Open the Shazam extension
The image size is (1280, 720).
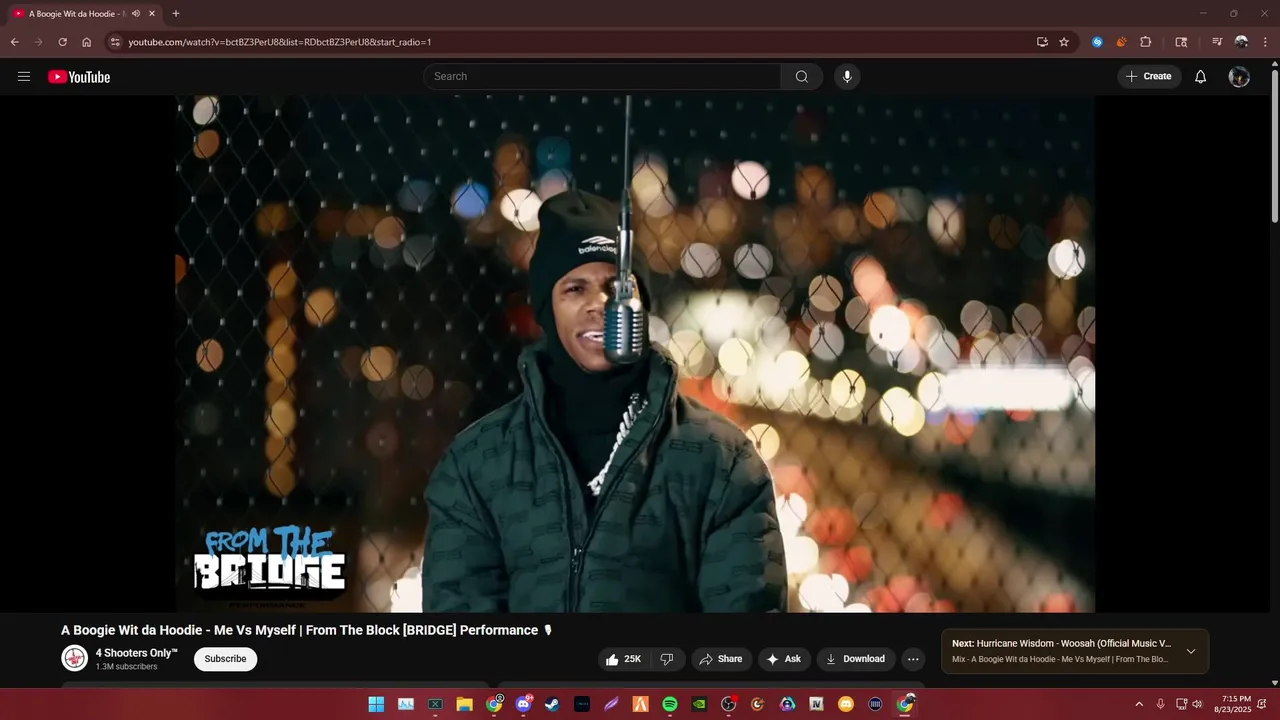pos(1097,42)
